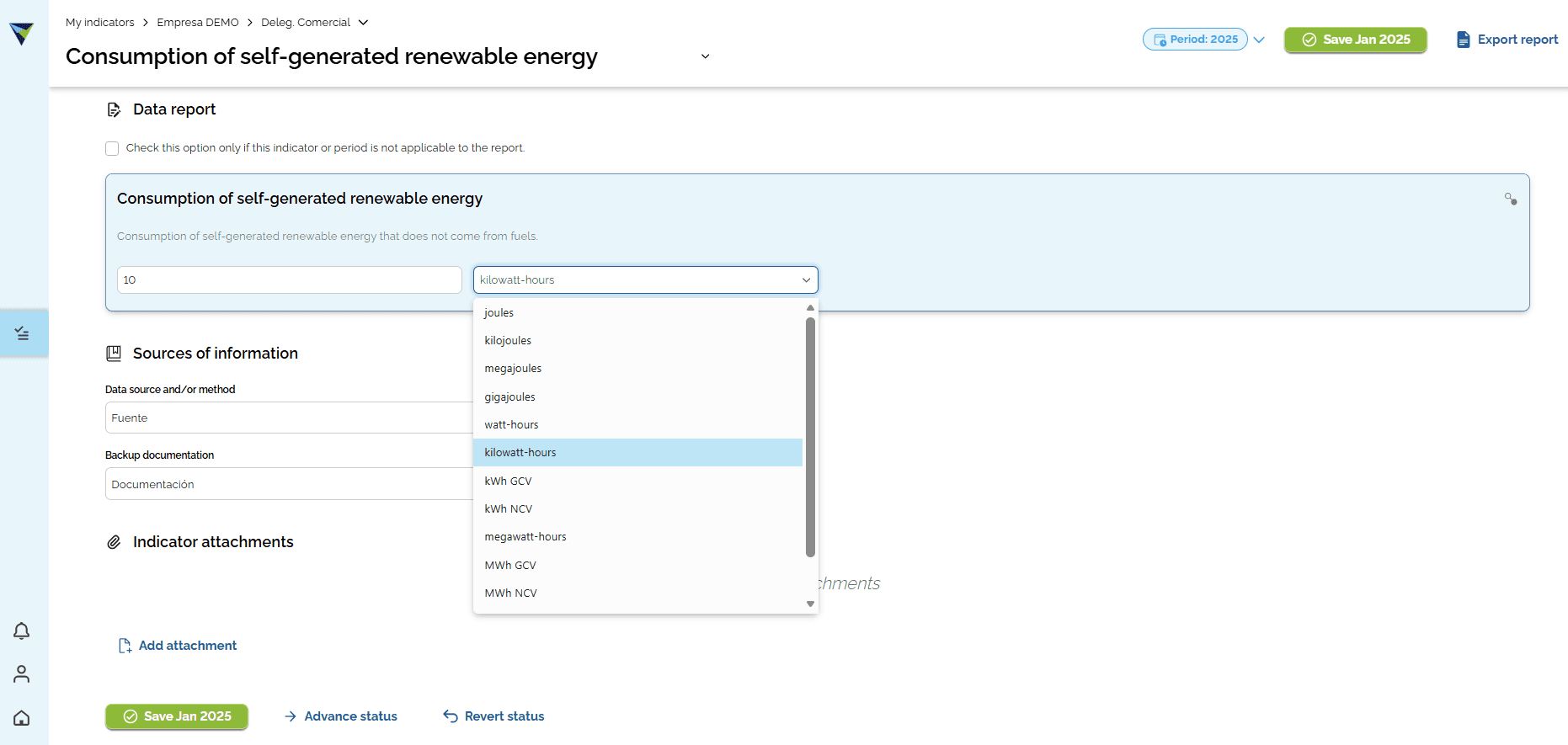Open My indicators breadcrumb
Viewport: 1568px width, 745px height.
[x=100, y=23]
